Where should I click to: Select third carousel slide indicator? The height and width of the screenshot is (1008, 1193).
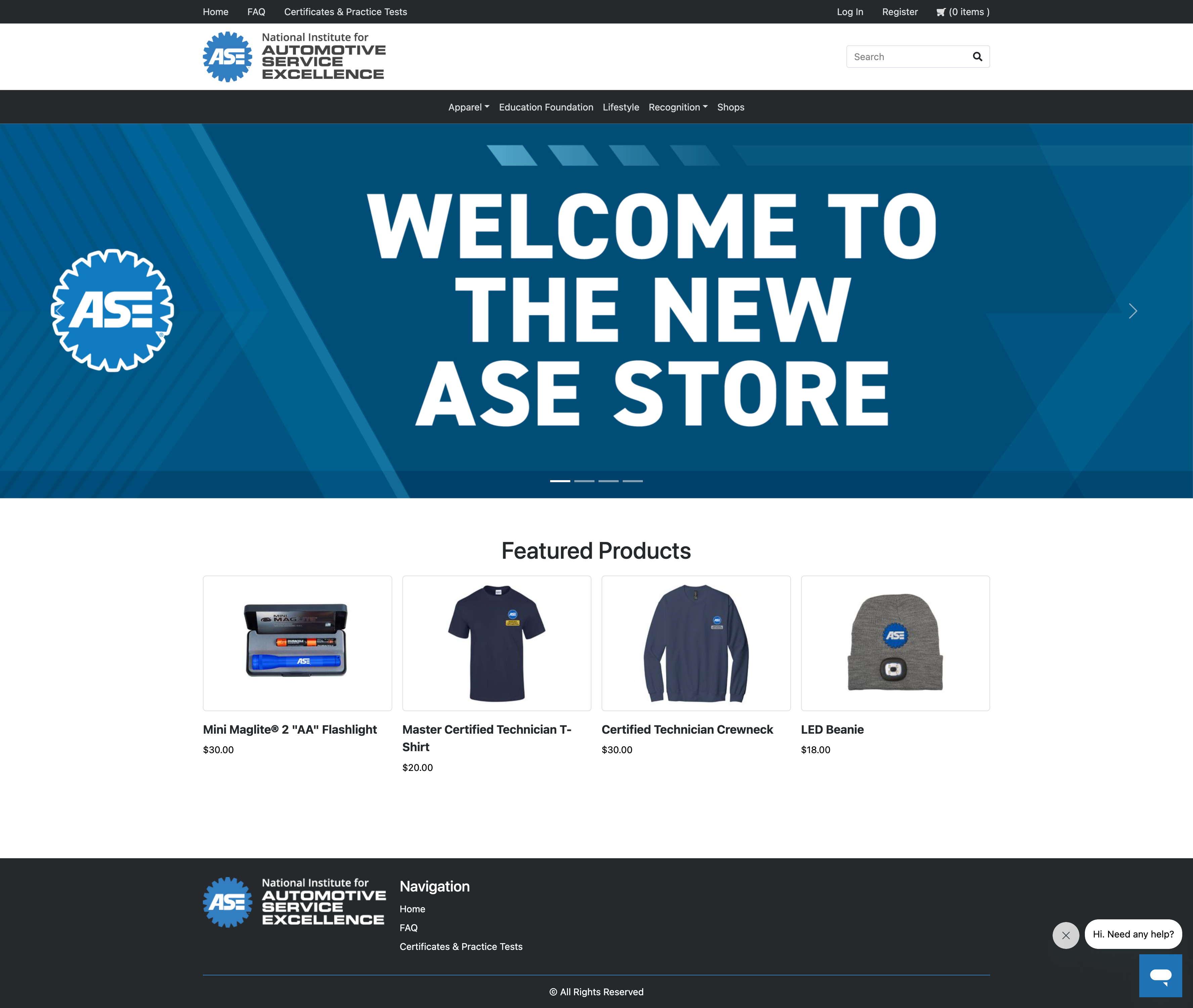(608, 481)
